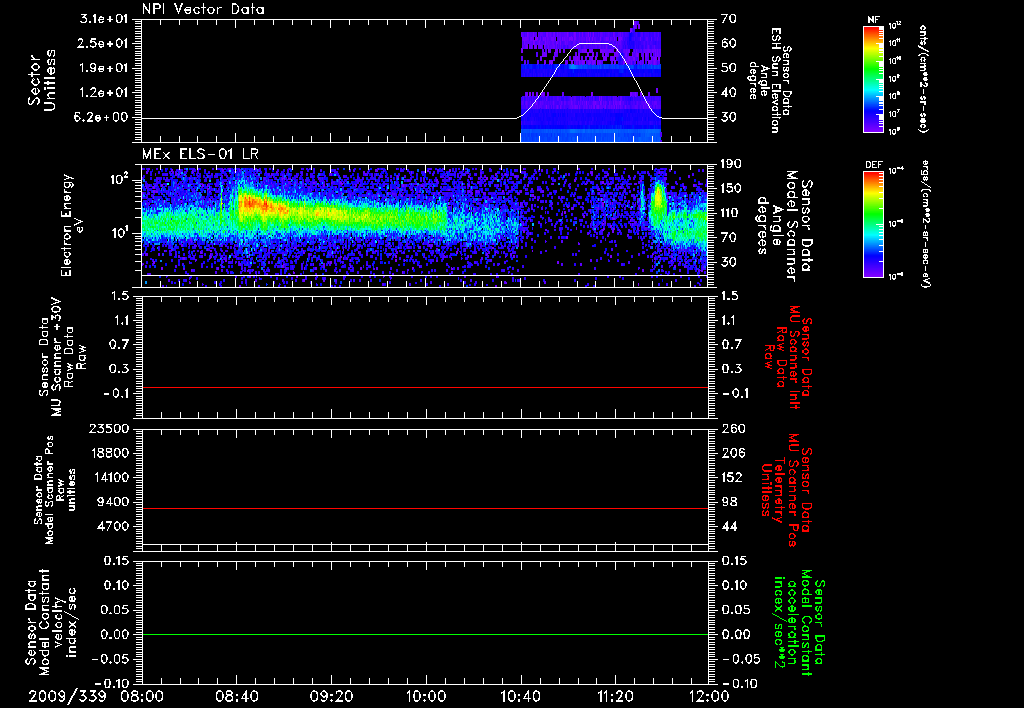Click the '110' scanner angle tick
The image size is (1024, 708).
[730, 213]
